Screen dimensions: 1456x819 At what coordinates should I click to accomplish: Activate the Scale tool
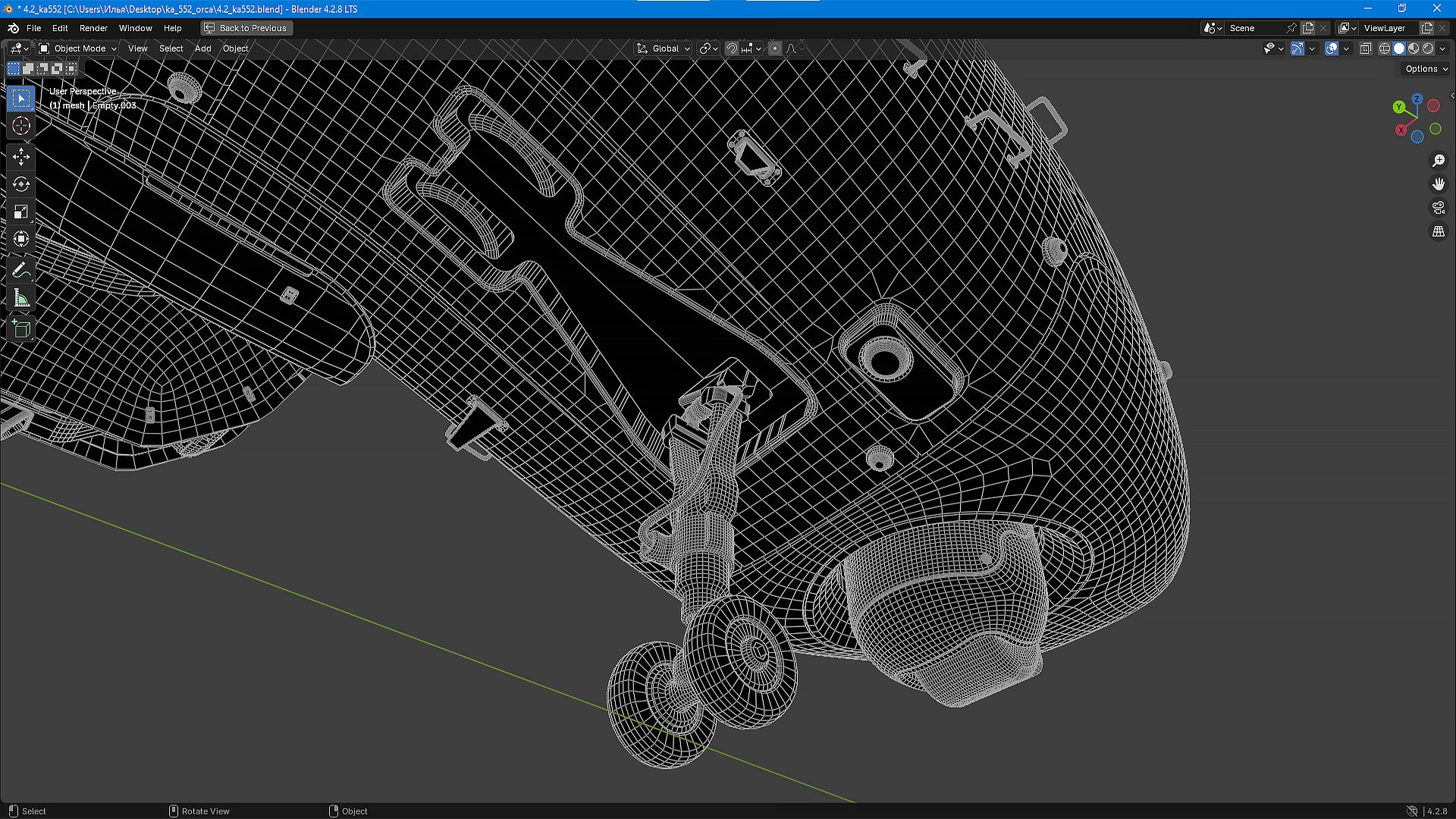pos(20,212)
